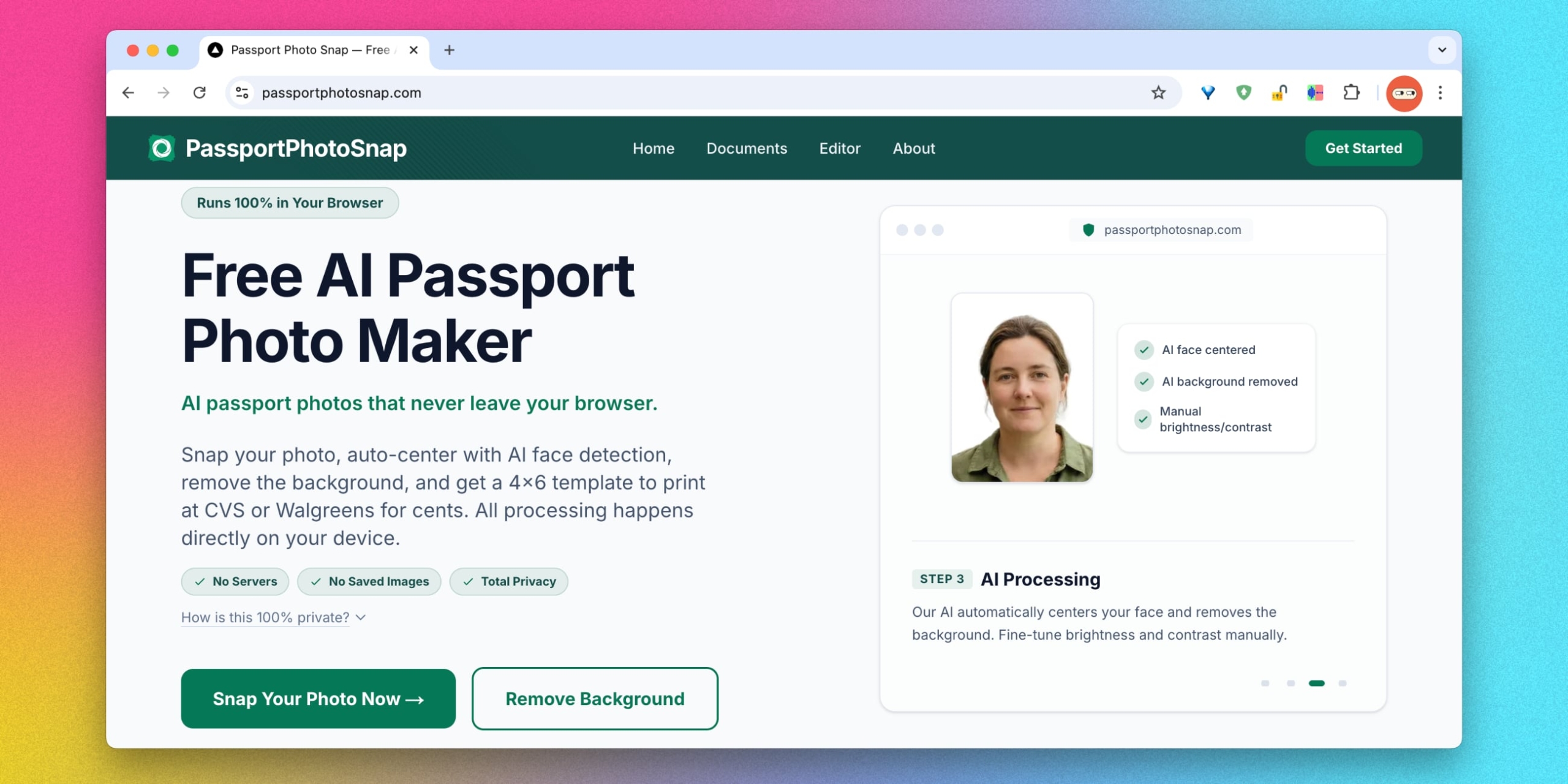Click the bookmark star in the address bar
This screenshot has height=784, width=1568.
[1158, 92]
